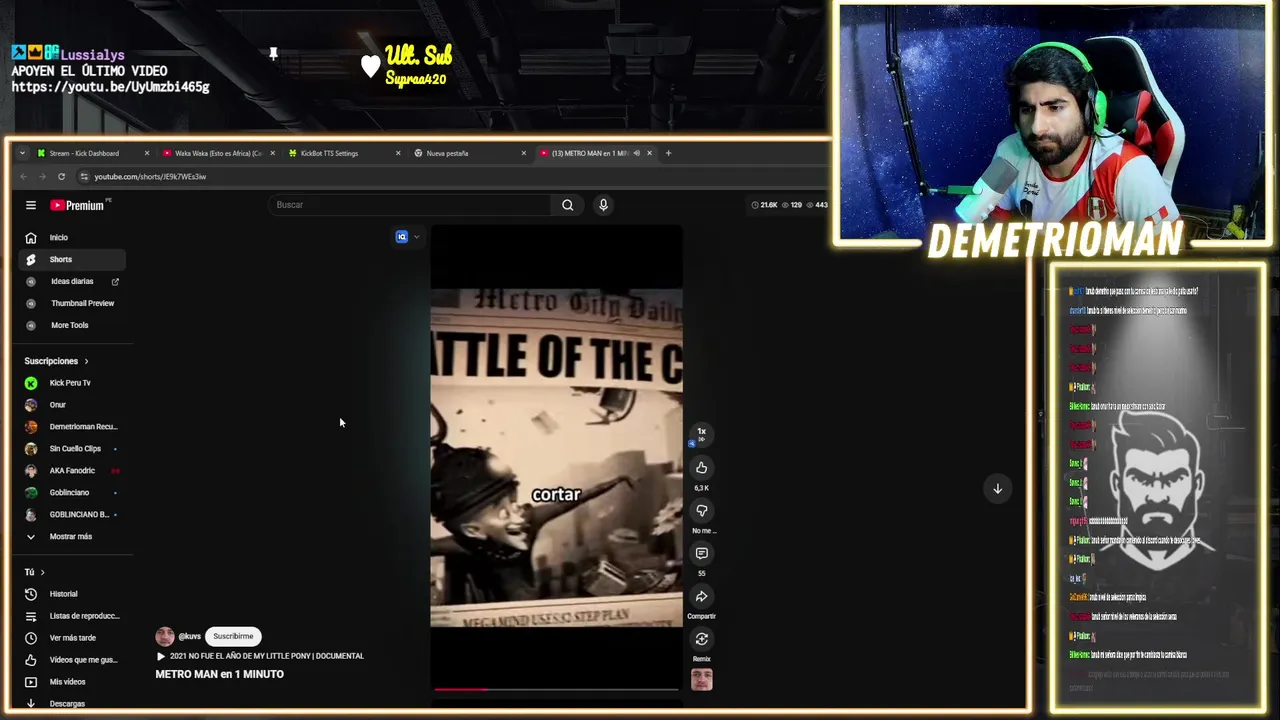This screenshot has width=1280, height=720.
Task: Open More Tools in sidebar
Action: [72, 325]
